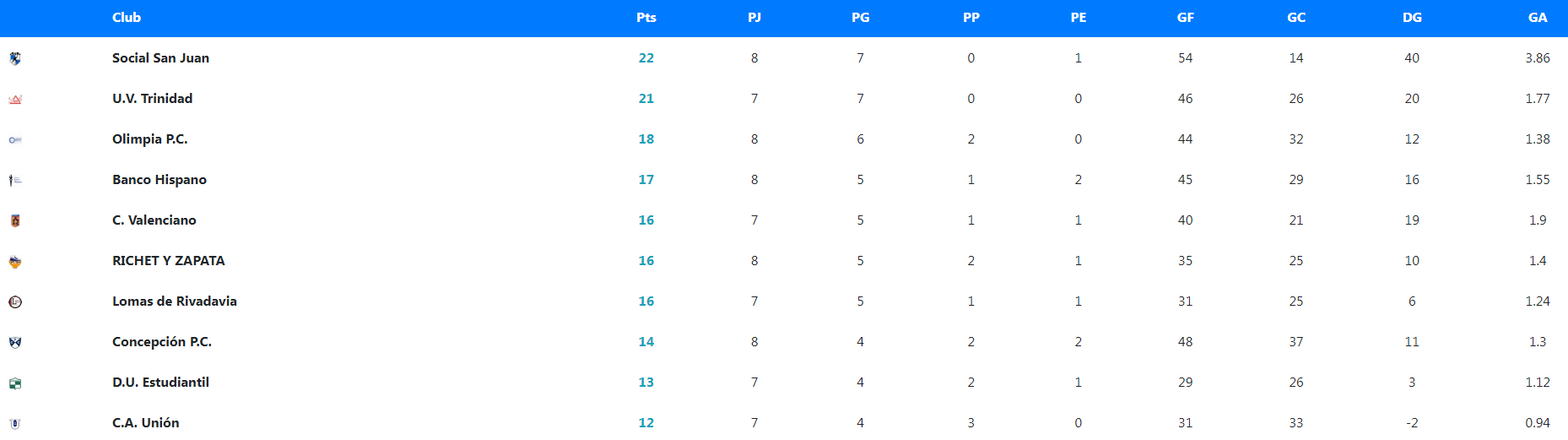Click the C.A. Unión team logo
The height and width of the screenshot is (440, 1568).
click(x=15, y=423)
